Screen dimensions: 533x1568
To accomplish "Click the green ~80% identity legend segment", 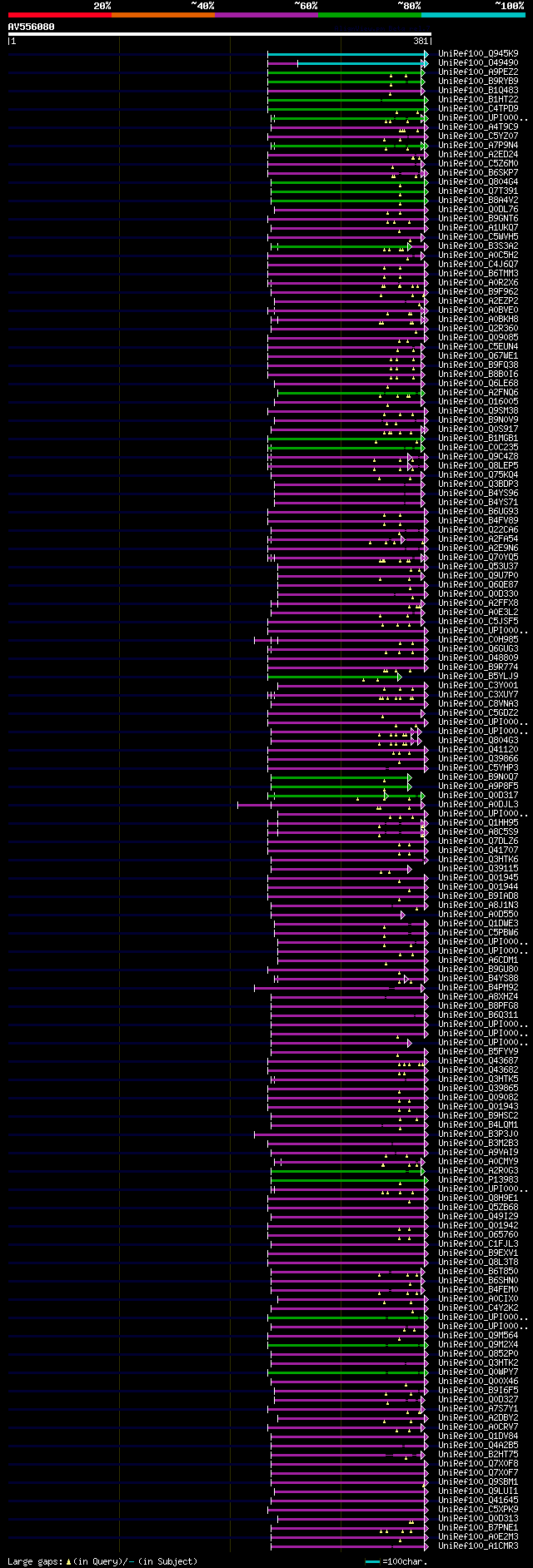I will click(x=370, y=14).
